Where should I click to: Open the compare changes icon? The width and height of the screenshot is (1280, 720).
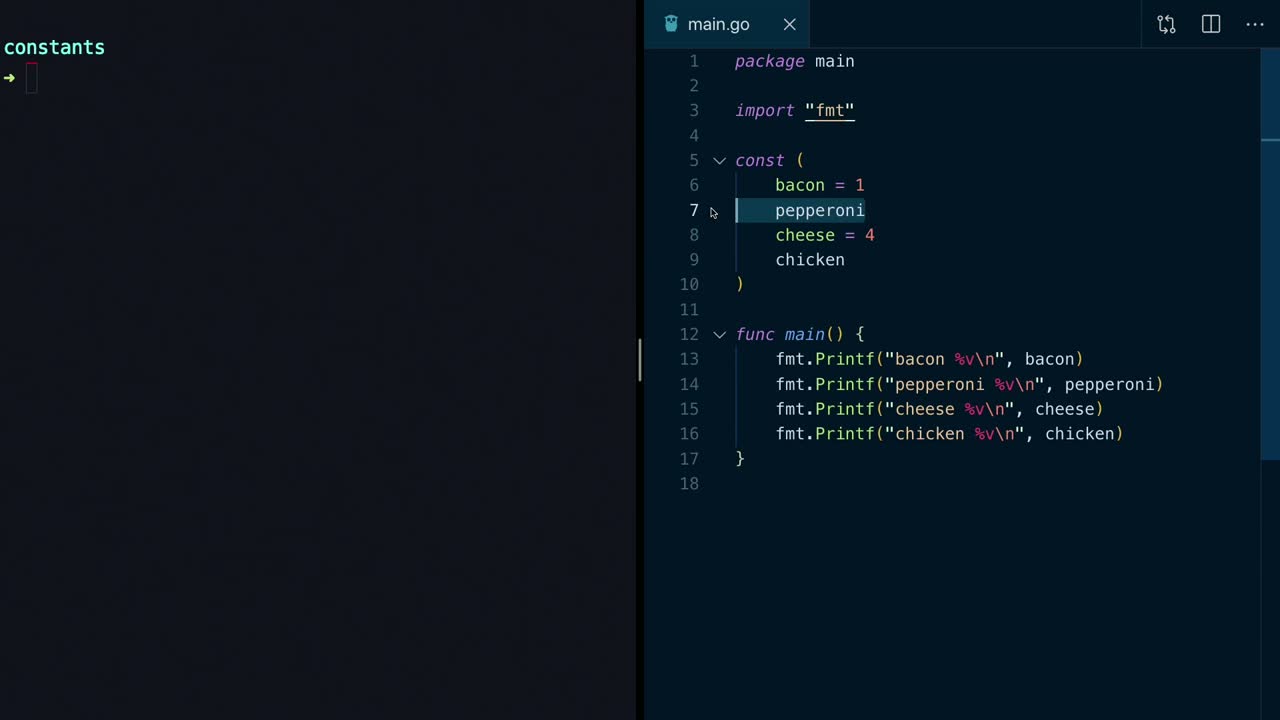click(1166, 24)
